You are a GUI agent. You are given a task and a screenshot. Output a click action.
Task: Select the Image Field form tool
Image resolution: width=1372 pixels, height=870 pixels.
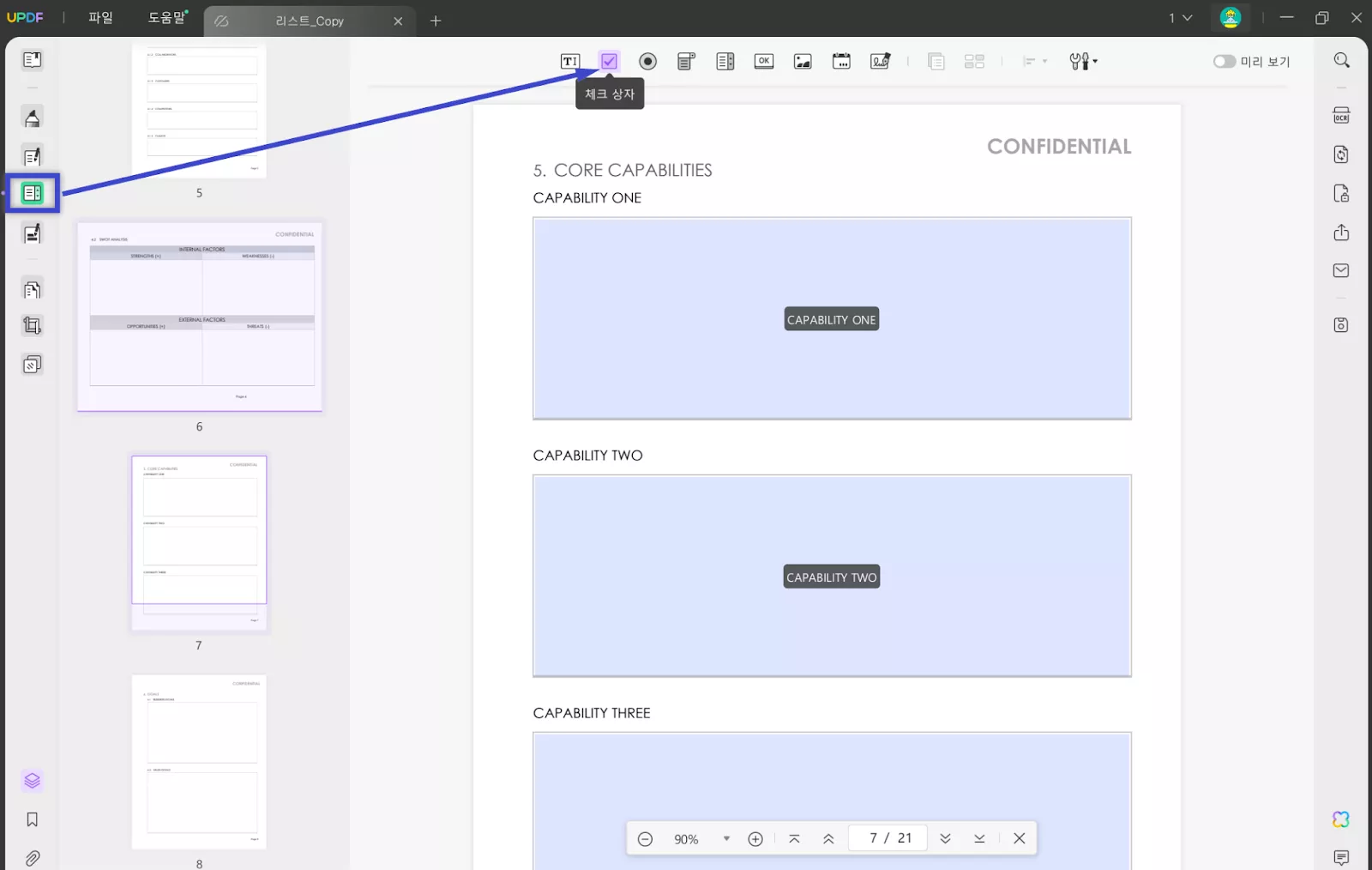coord(803,61)
